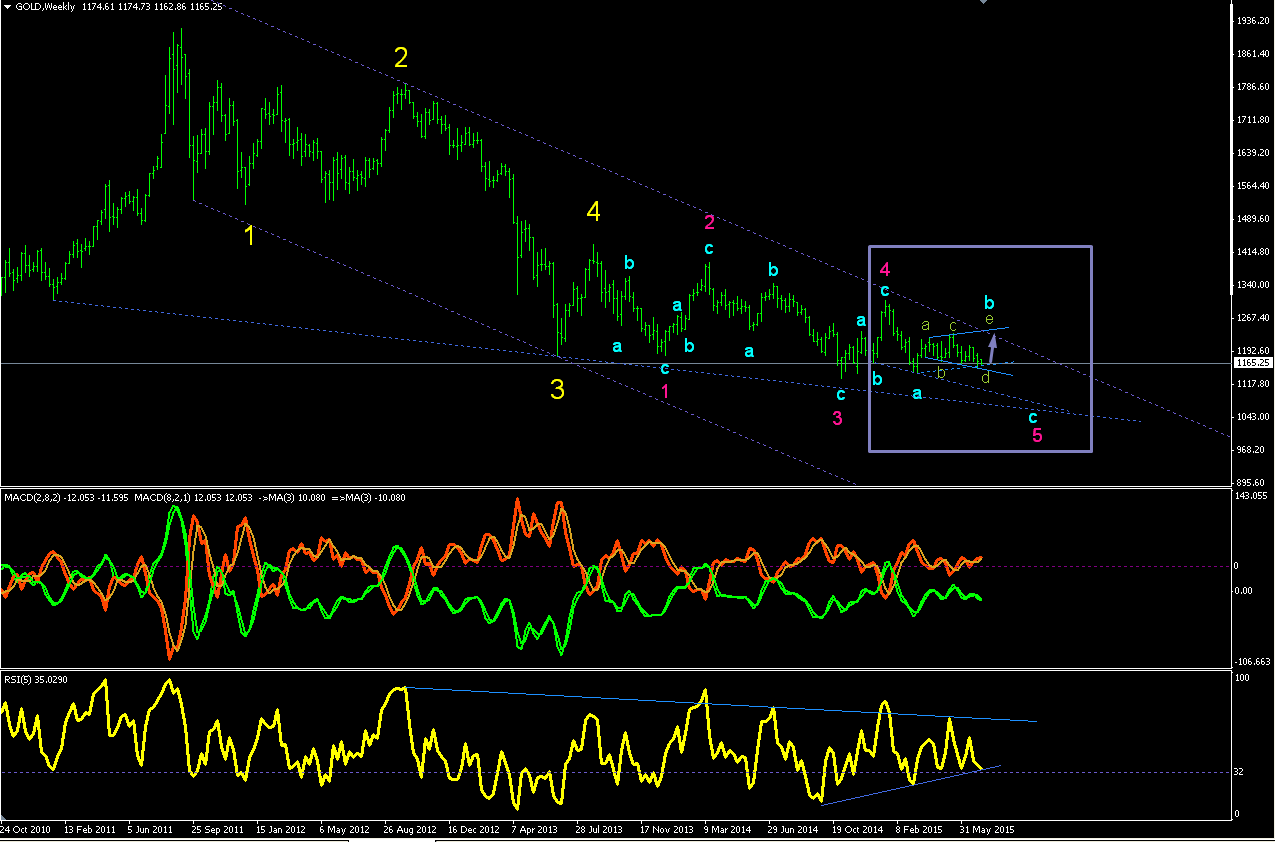Click the 1639.20 price axis value
Image resolution: width=1275 pixels, height=842 pixels.
(x=1252, y=152)
